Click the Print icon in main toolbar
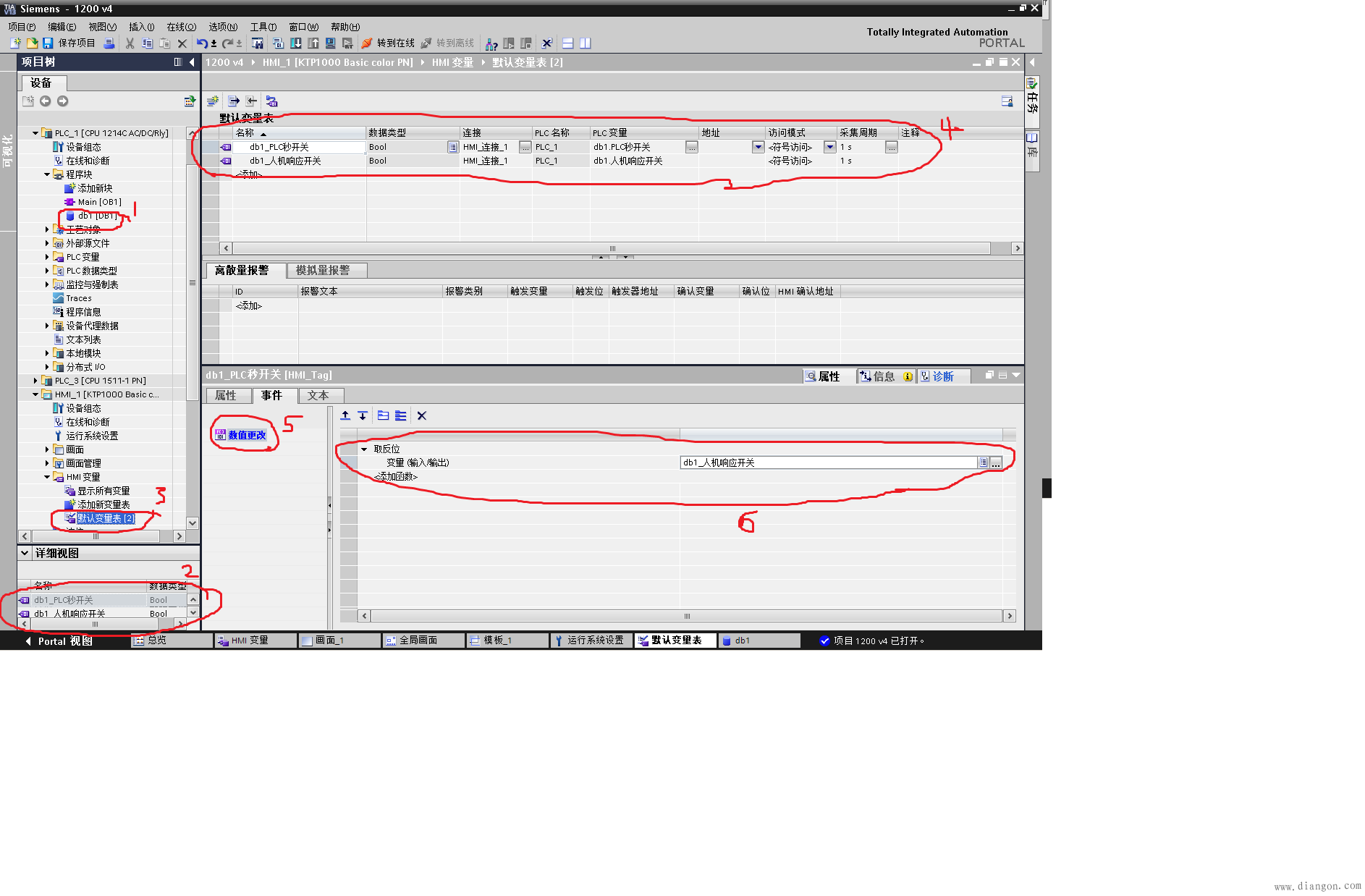 (x=109, y=43)
